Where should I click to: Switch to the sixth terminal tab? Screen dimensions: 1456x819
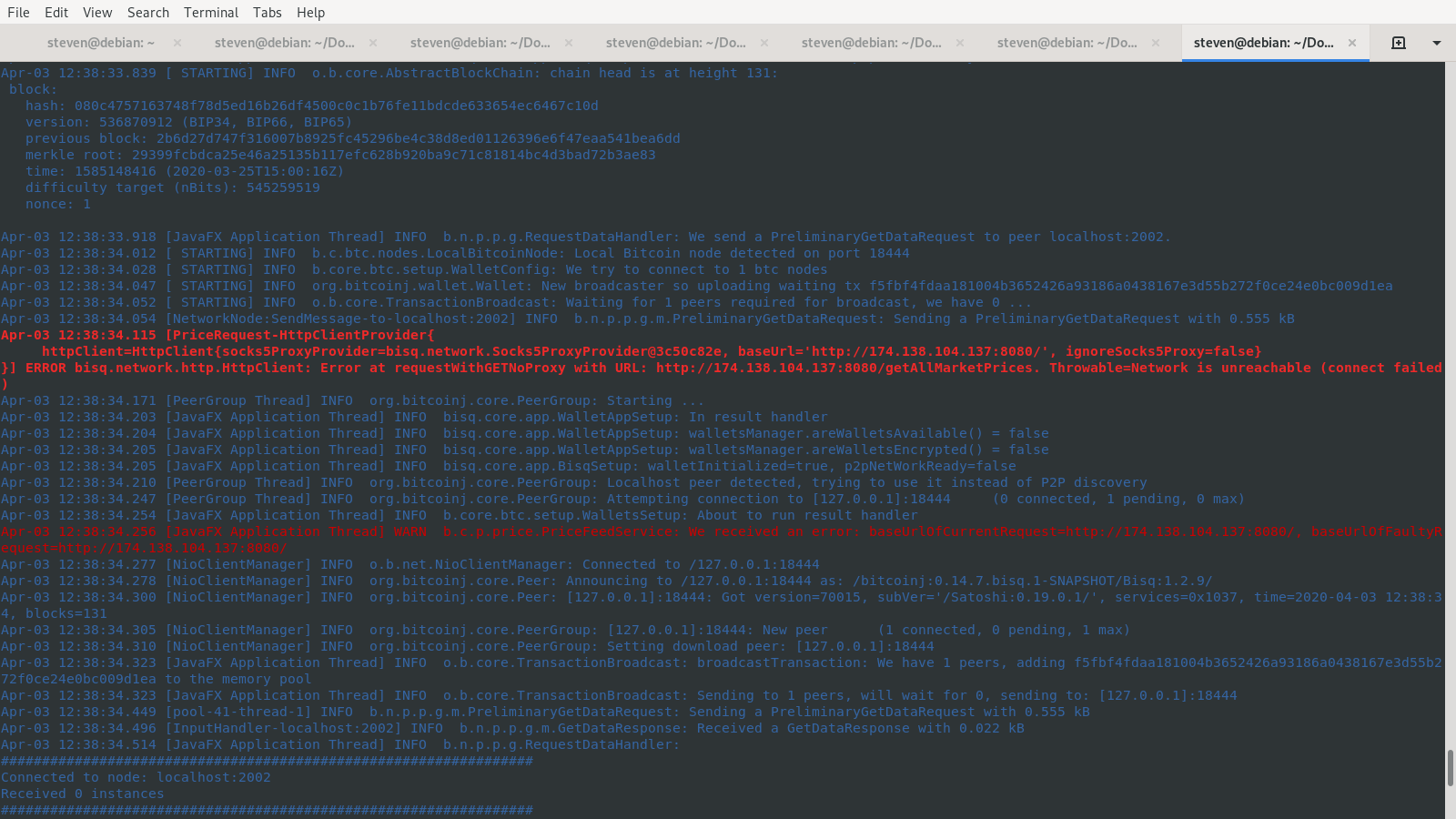coord(1067,43)
